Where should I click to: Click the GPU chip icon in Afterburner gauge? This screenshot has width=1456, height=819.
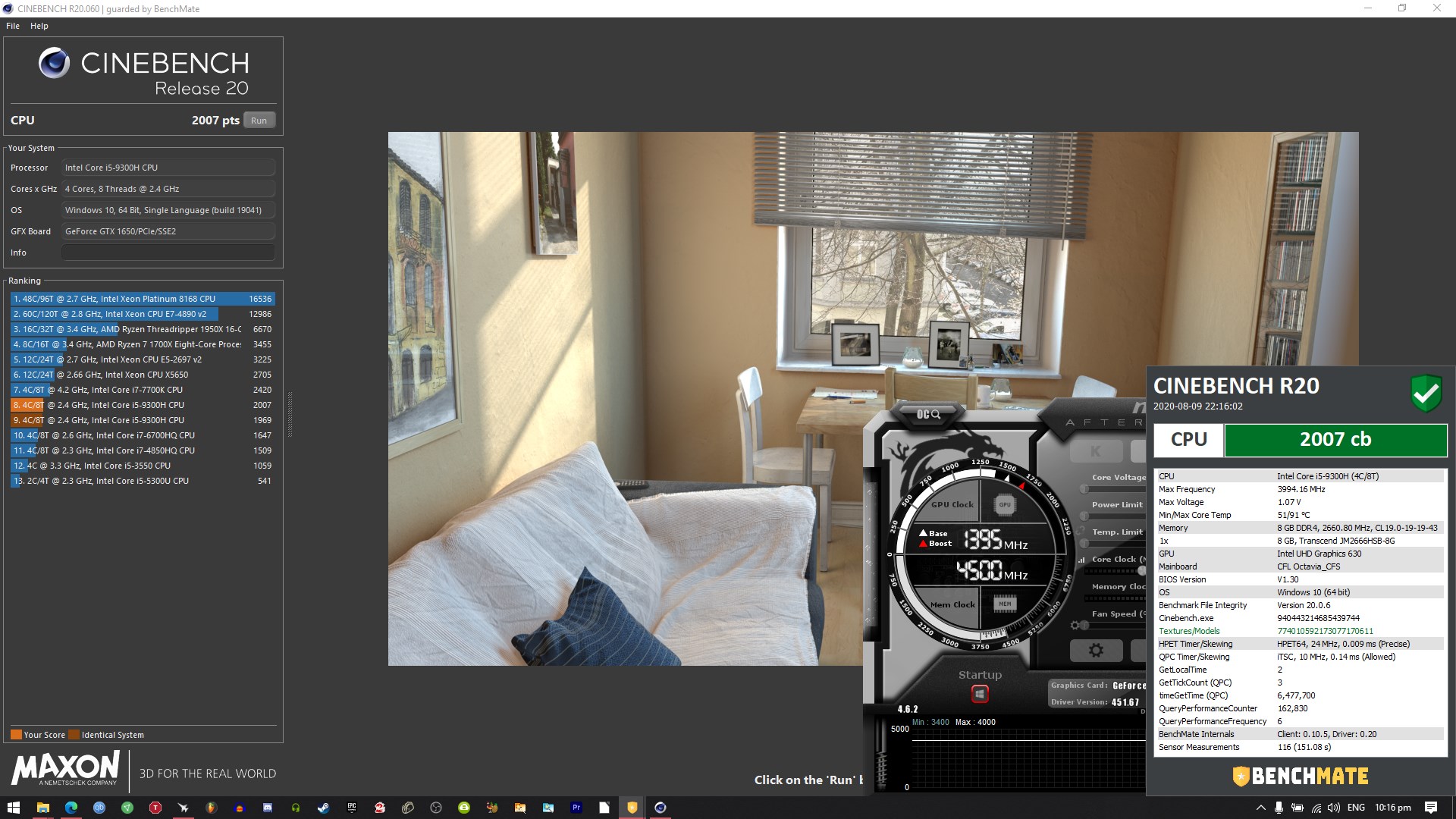(x=1005, y=504)
